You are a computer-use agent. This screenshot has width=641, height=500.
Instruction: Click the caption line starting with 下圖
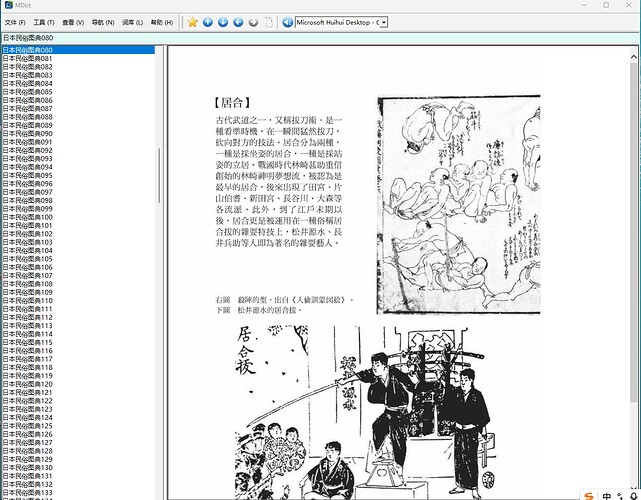258,310
